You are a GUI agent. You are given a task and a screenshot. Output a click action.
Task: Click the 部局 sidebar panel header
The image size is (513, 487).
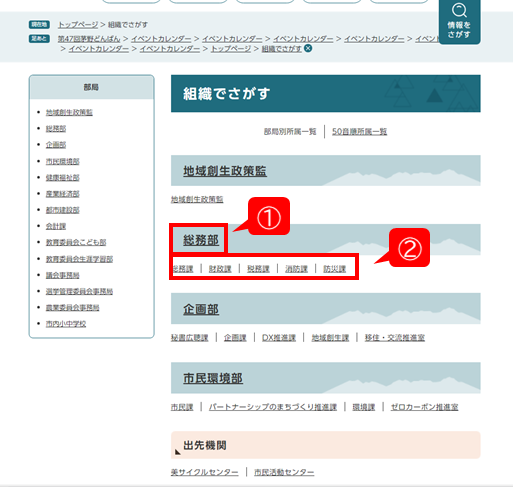91,87
